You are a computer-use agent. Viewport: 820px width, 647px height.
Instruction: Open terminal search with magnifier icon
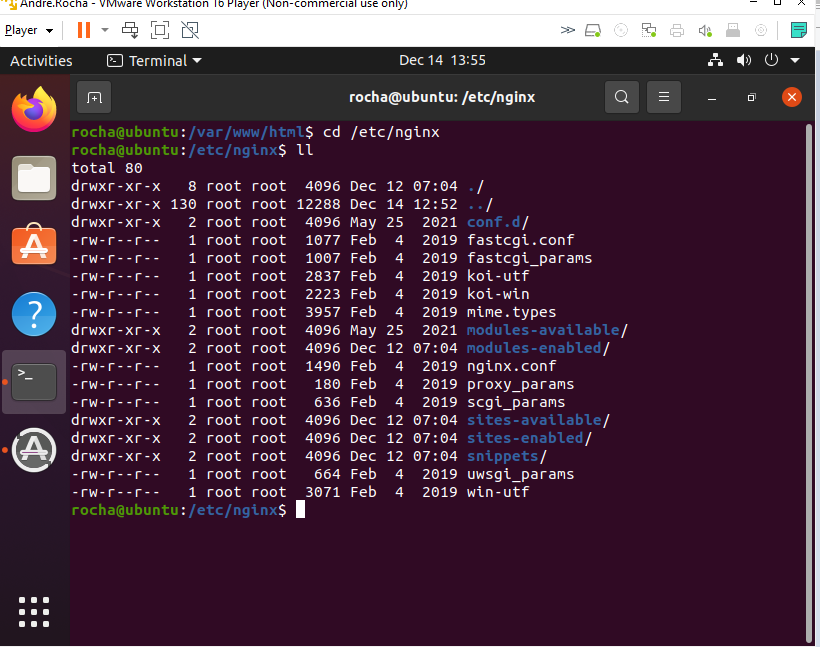pyautogui.click(x=621, y=97)
